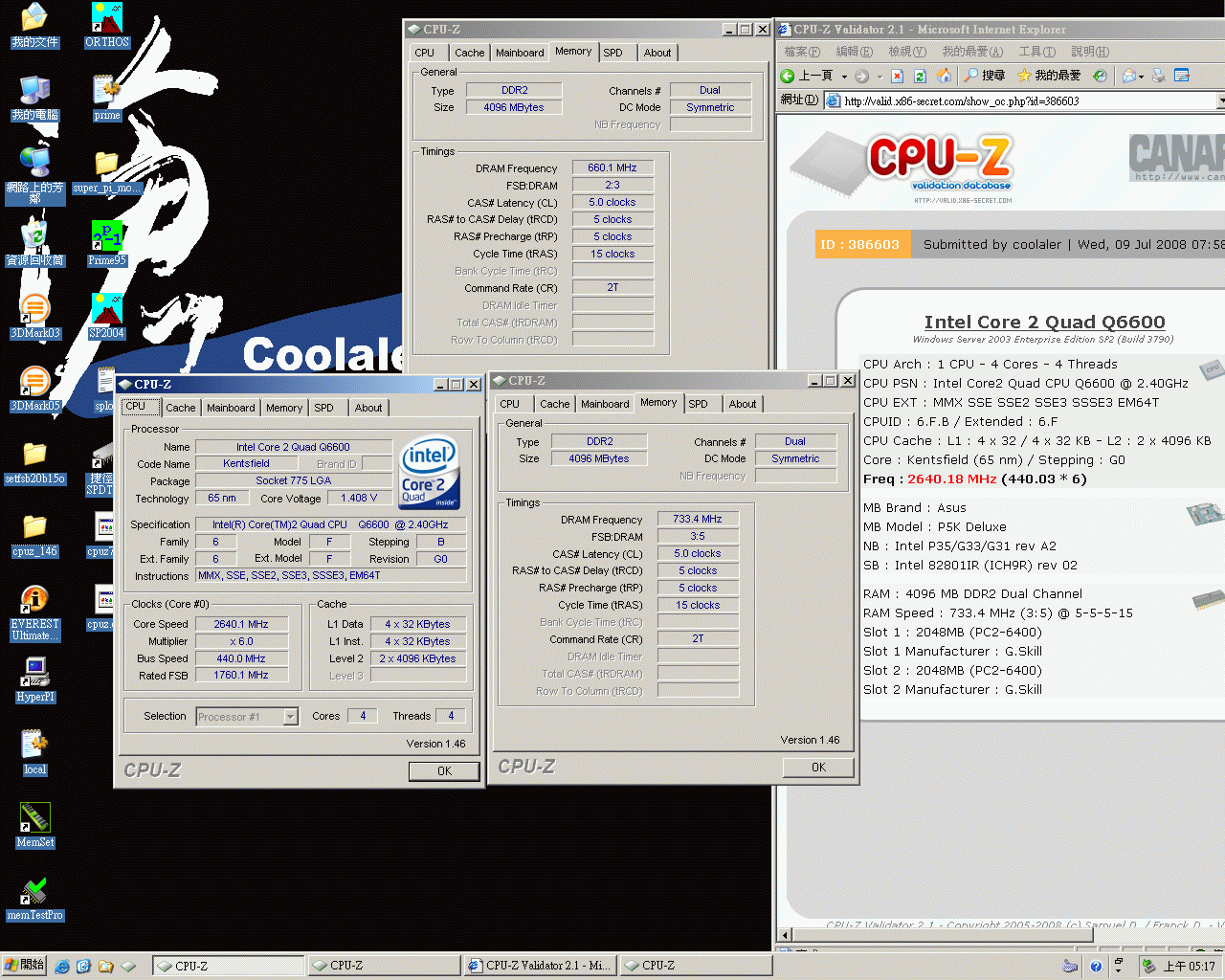Screen dimensions: 1225x980
Task: Open the Processor selection dropdown in CPU-Z
Action: [290, 716]
